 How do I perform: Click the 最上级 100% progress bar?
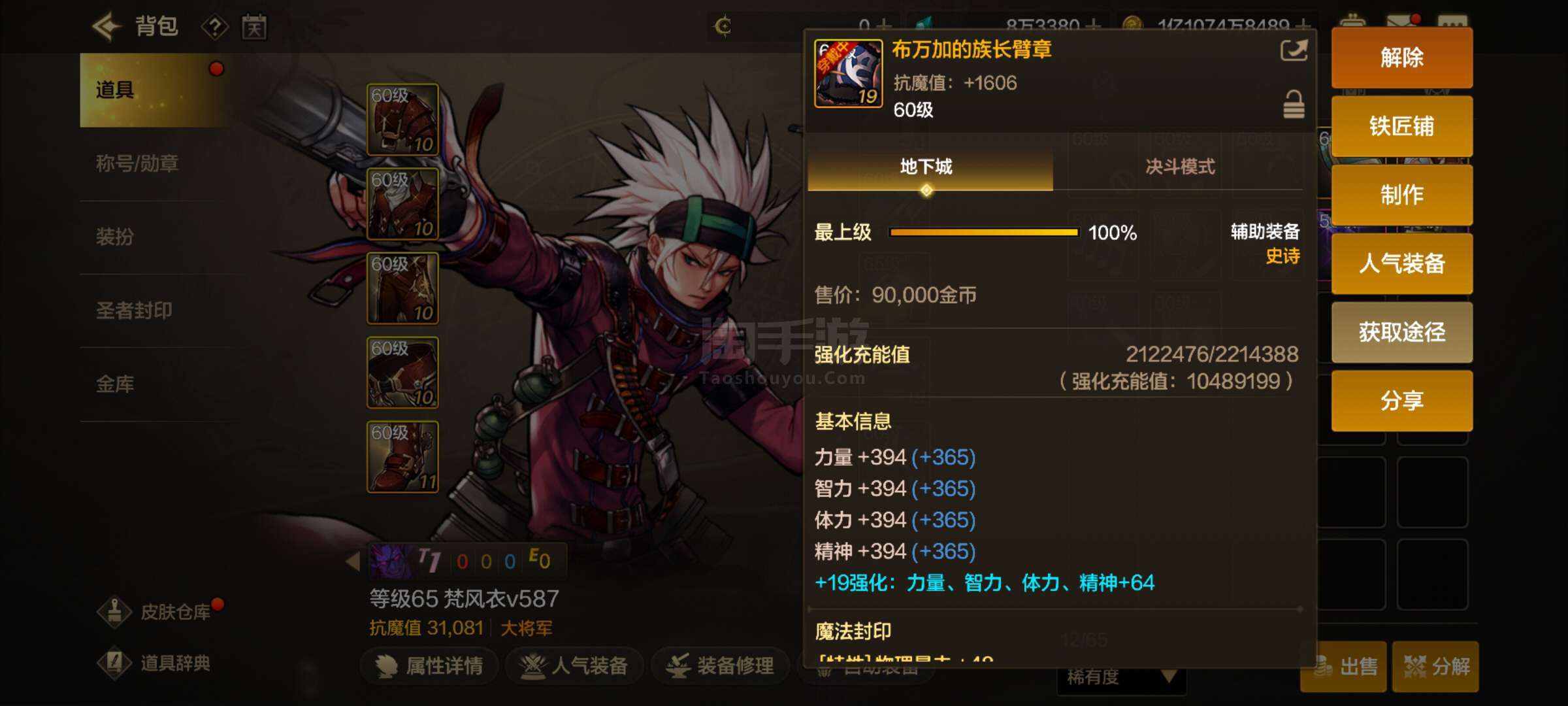(x=984, y=232)
